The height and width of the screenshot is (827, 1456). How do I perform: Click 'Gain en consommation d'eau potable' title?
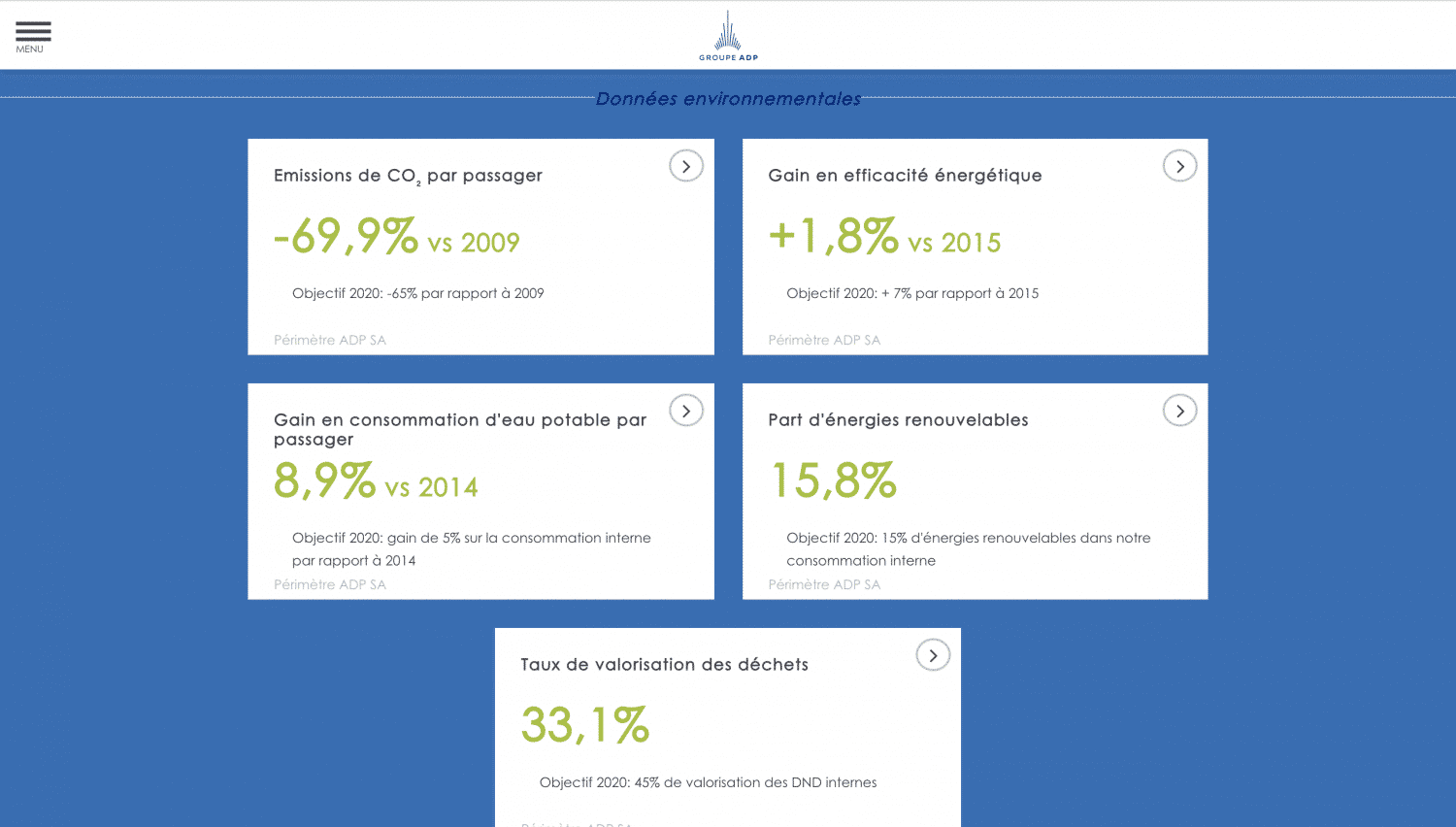[459, 429]
